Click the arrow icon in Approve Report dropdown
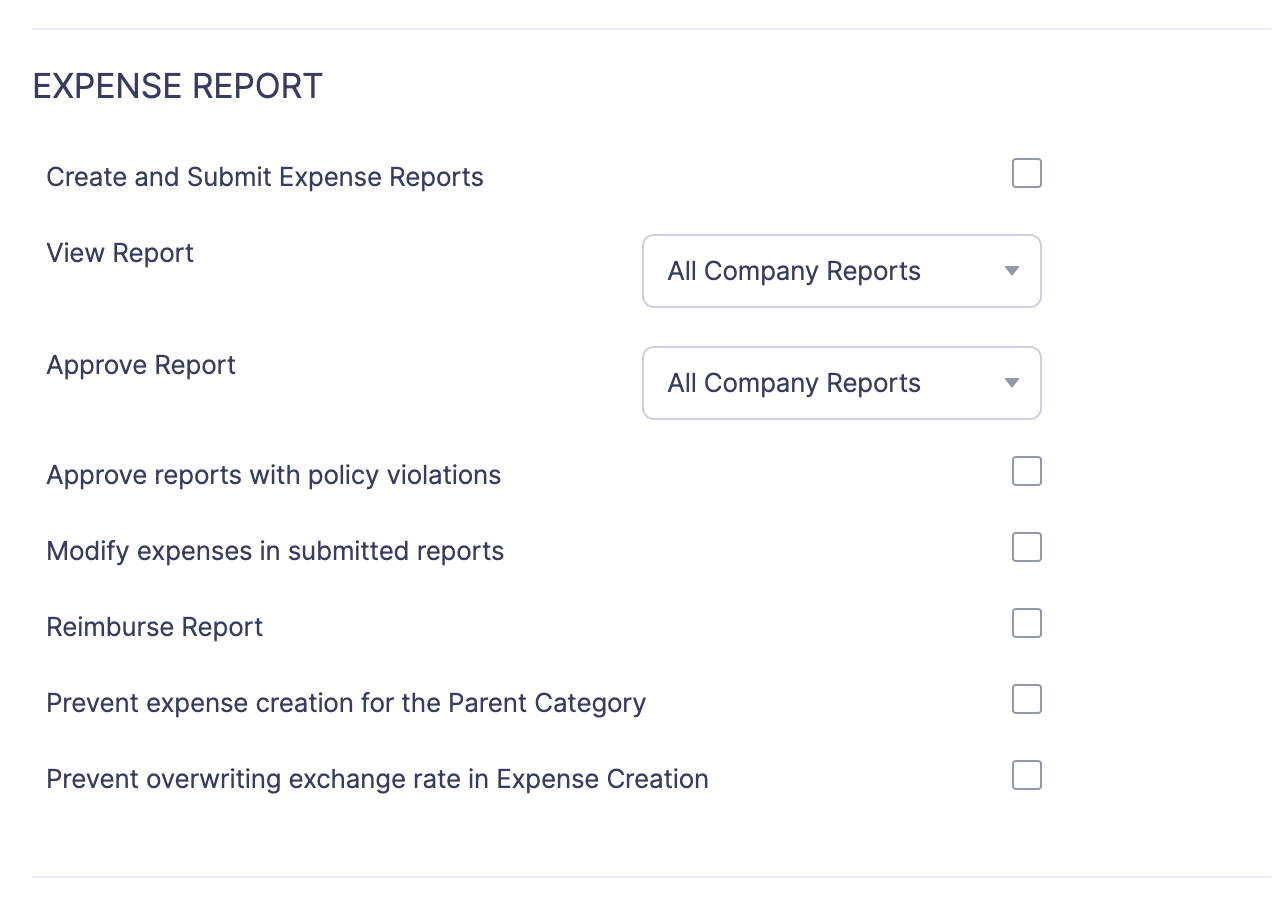1286x904 pixels. coord(1011,383)
